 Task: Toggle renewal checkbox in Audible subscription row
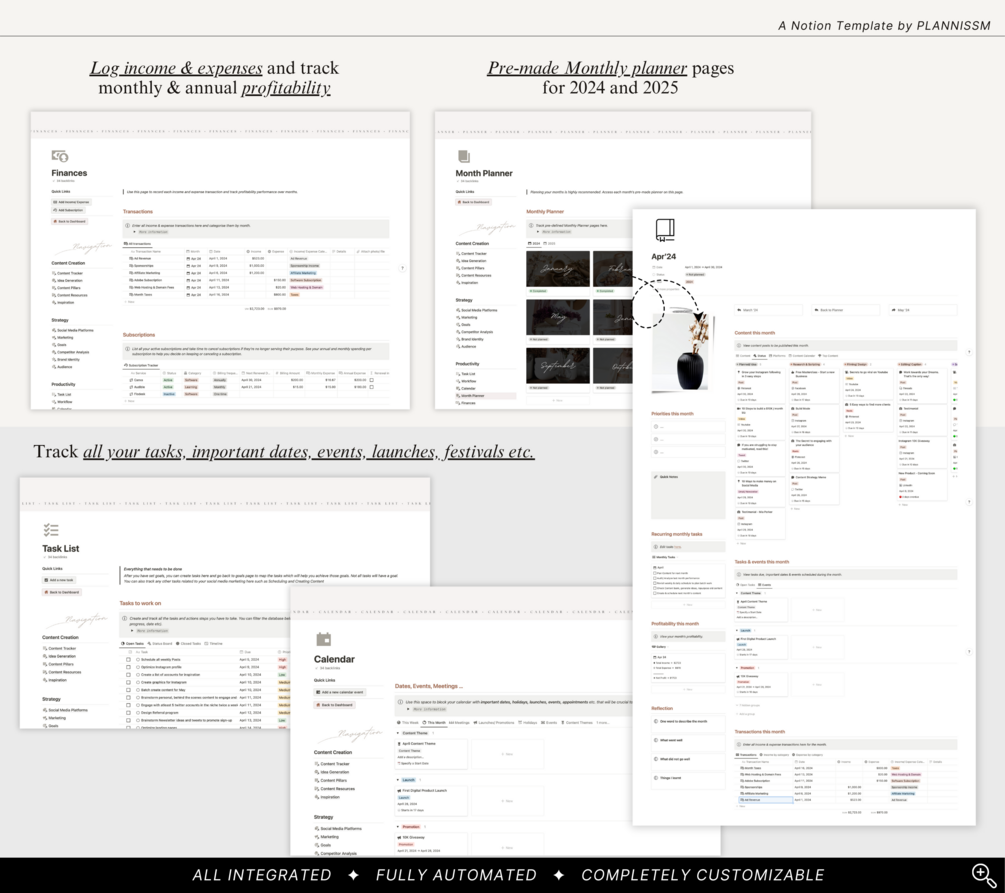pos(372,387)
